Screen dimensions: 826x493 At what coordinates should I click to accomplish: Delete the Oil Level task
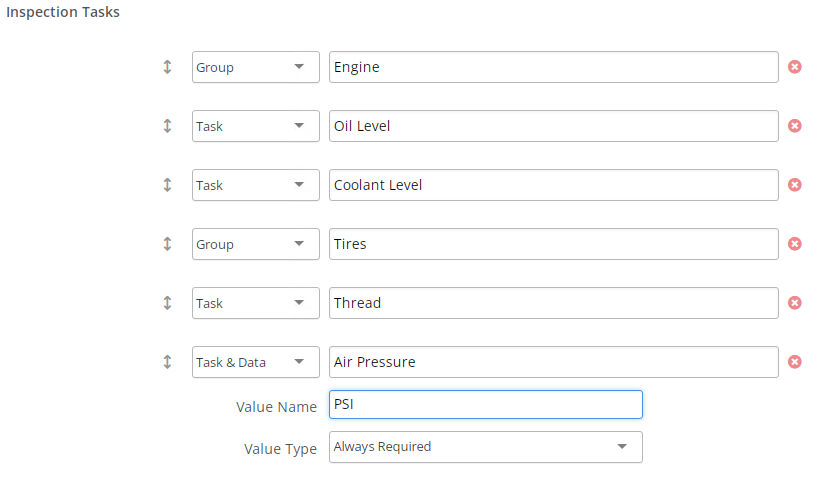click(795, 126)
